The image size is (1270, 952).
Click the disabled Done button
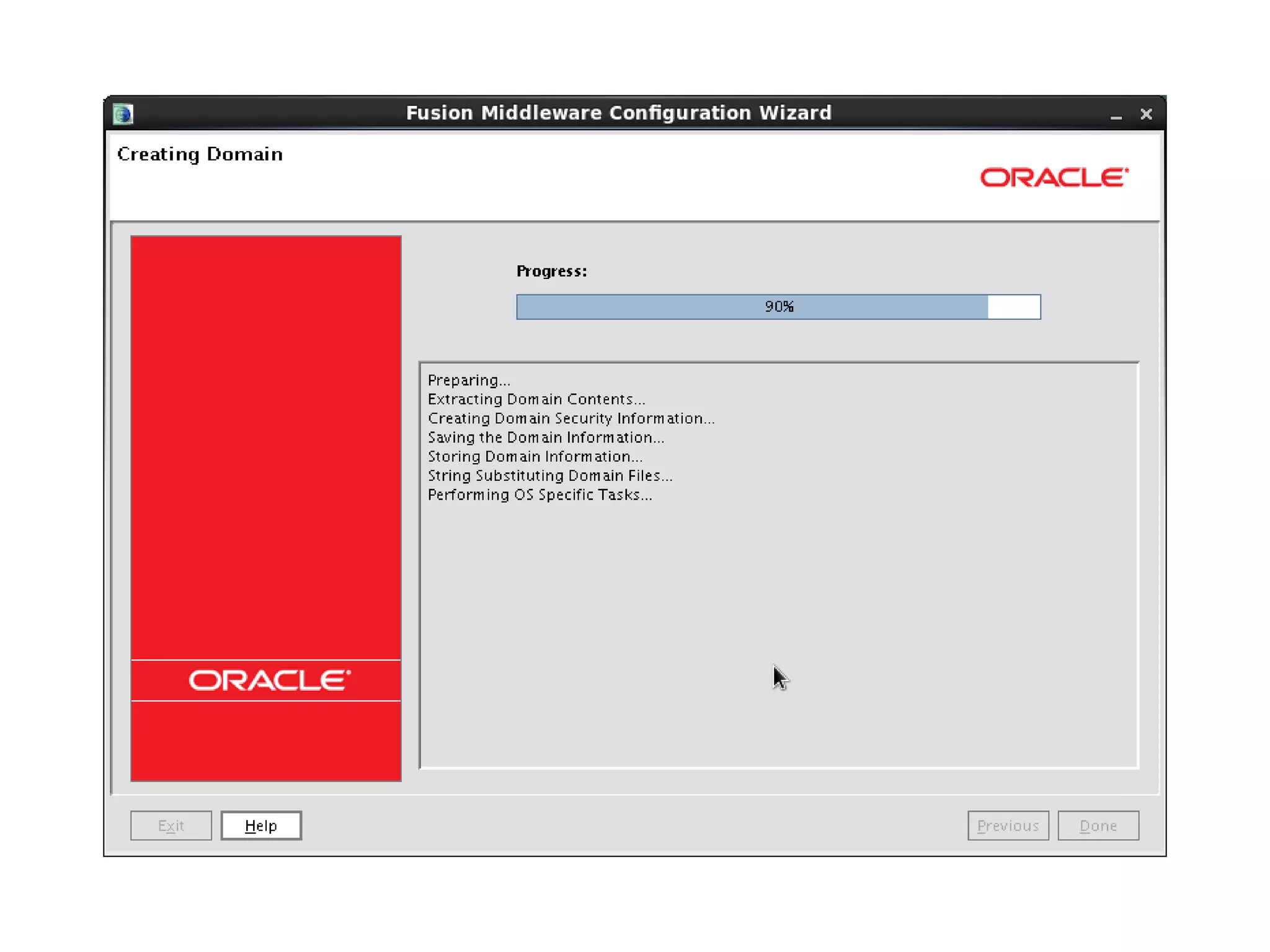point(1098,825)
